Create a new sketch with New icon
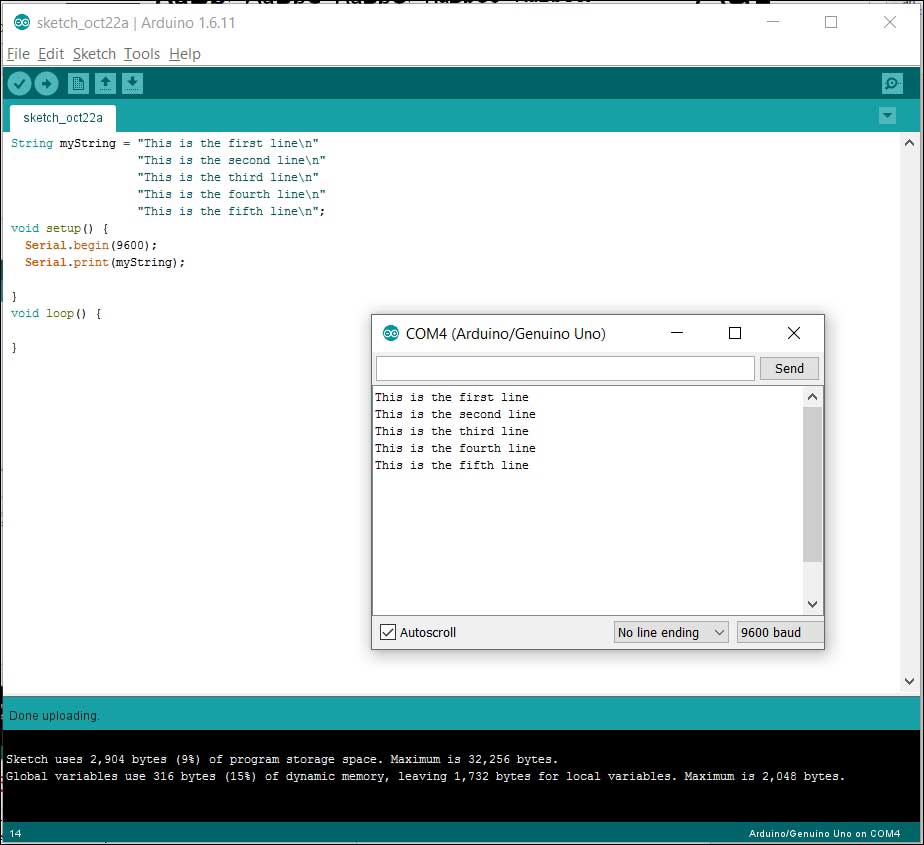 (x=78, y=84)
